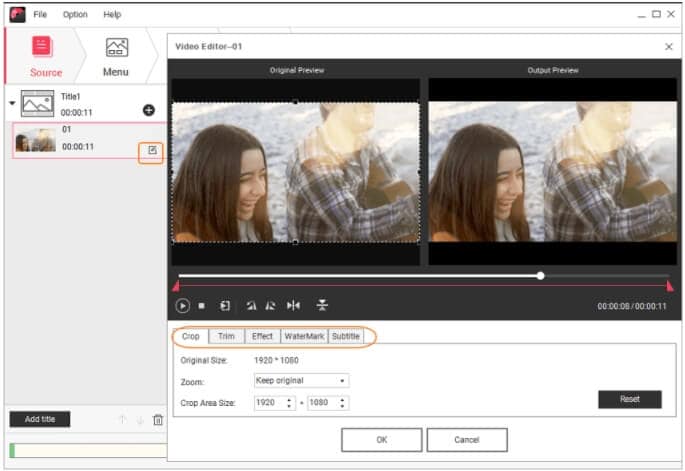Image resolution: width=685 pixels, height=471 pixels.
Task: Add a new chapter with plus icon
Action: [x=149, y=110]
